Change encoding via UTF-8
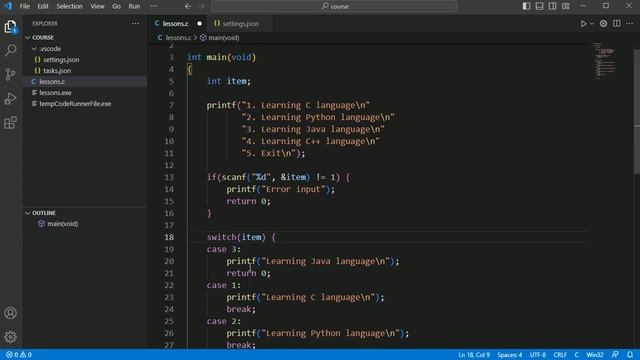Viewport: 640px width, 360px height. pos(538,355)
